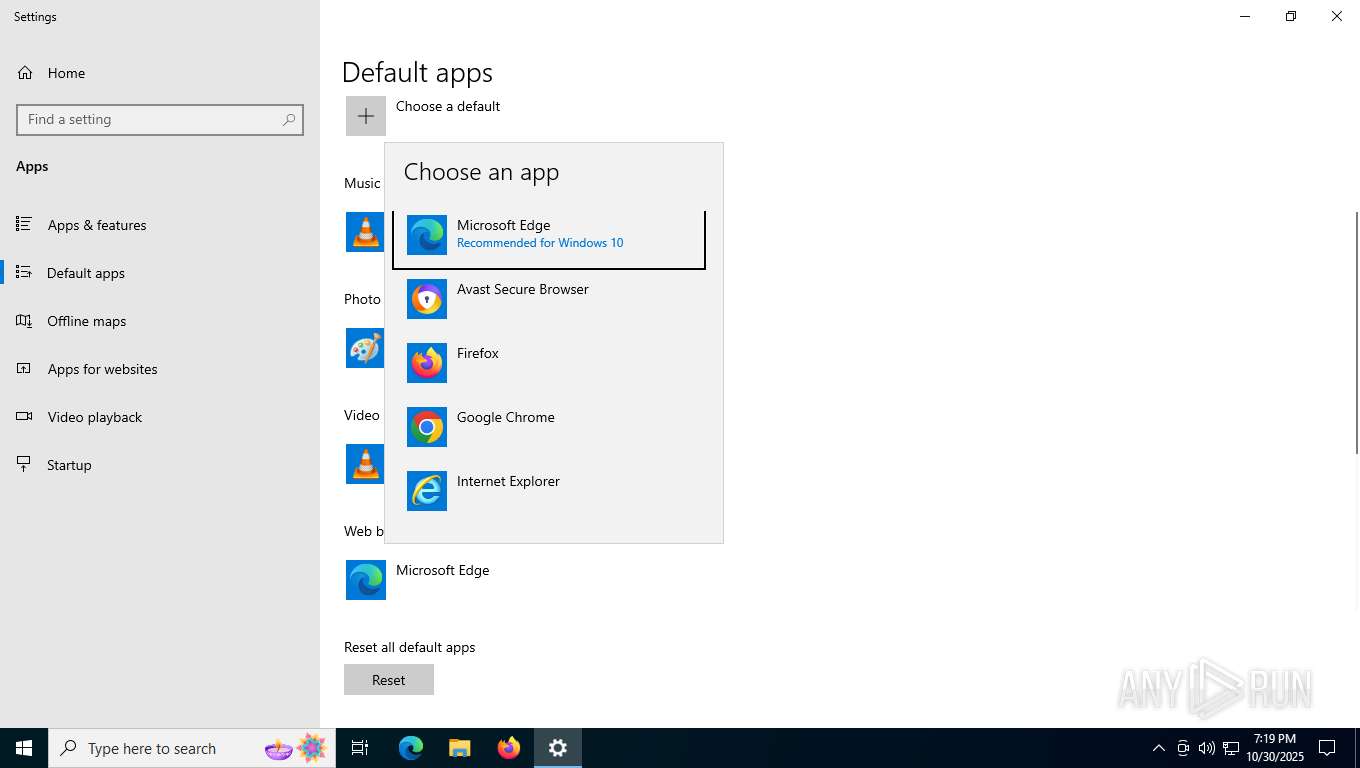Focus the Find a setting search box
Viewport: 1360px width, 768px height.
(160, 119)
